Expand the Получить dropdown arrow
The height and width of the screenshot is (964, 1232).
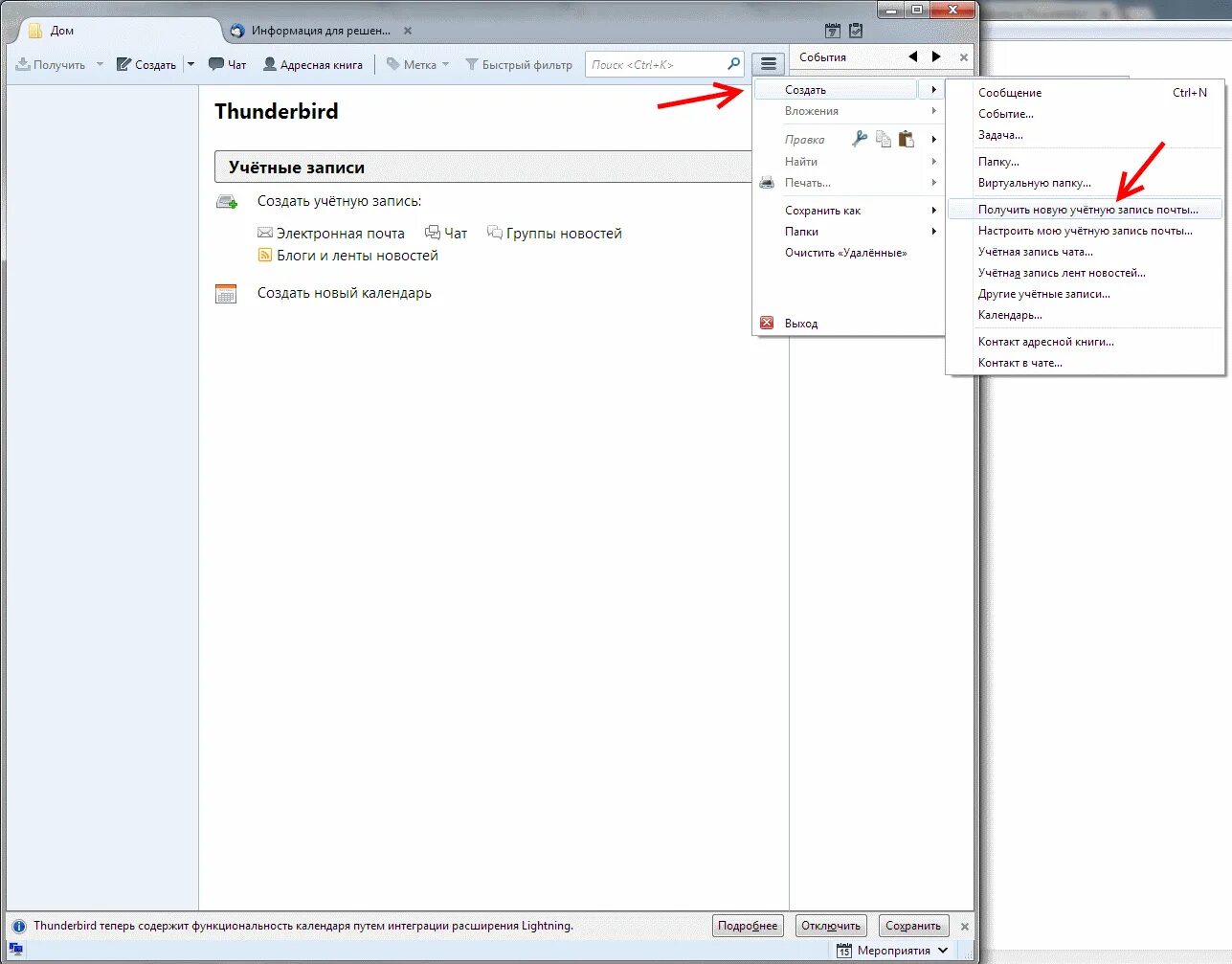pyautogui.click(x=100, y=64)
